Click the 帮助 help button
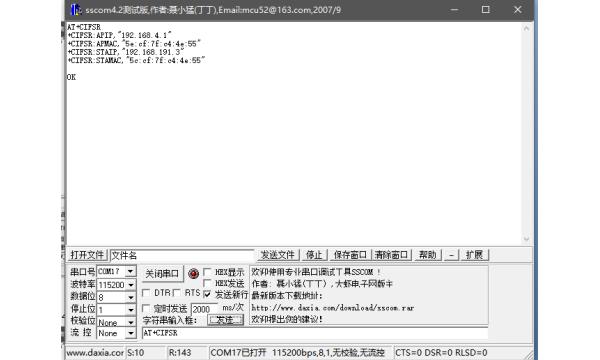The height and width of the screenshot is (360, 600). (428, 255)
